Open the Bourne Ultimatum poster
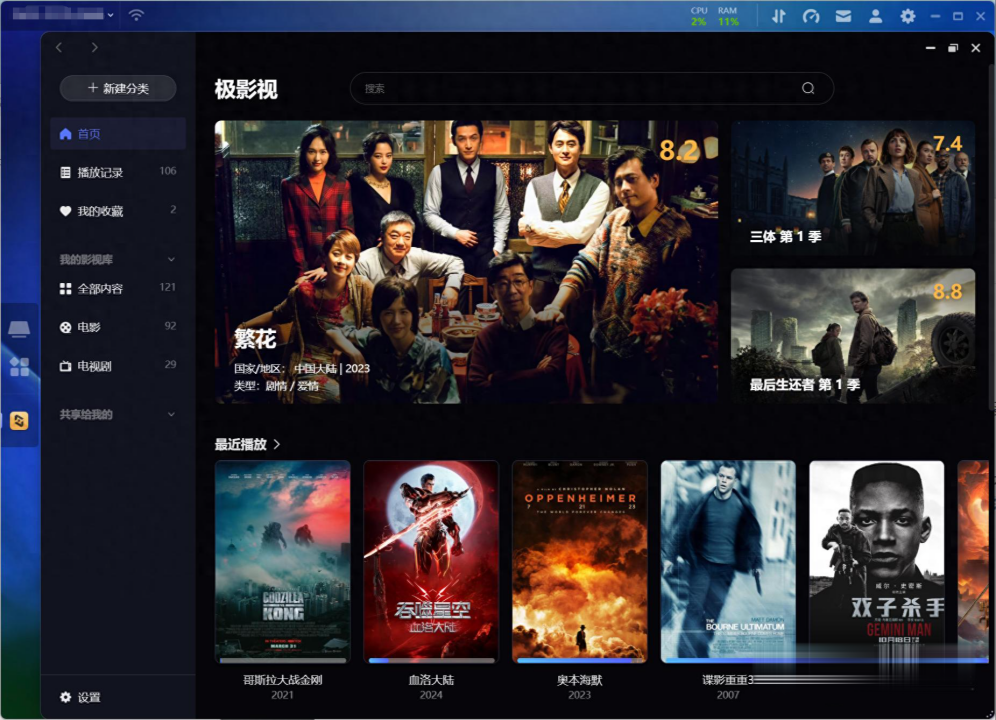 point(728,561)
